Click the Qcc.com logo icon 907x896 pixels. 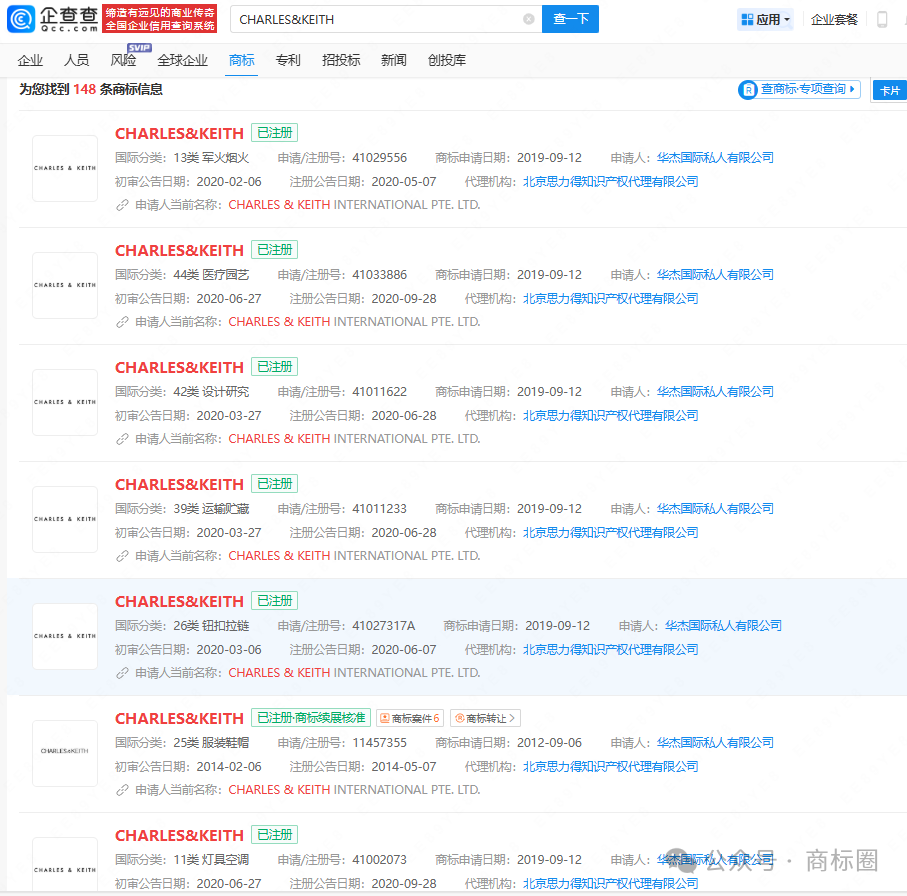point(21,19)
